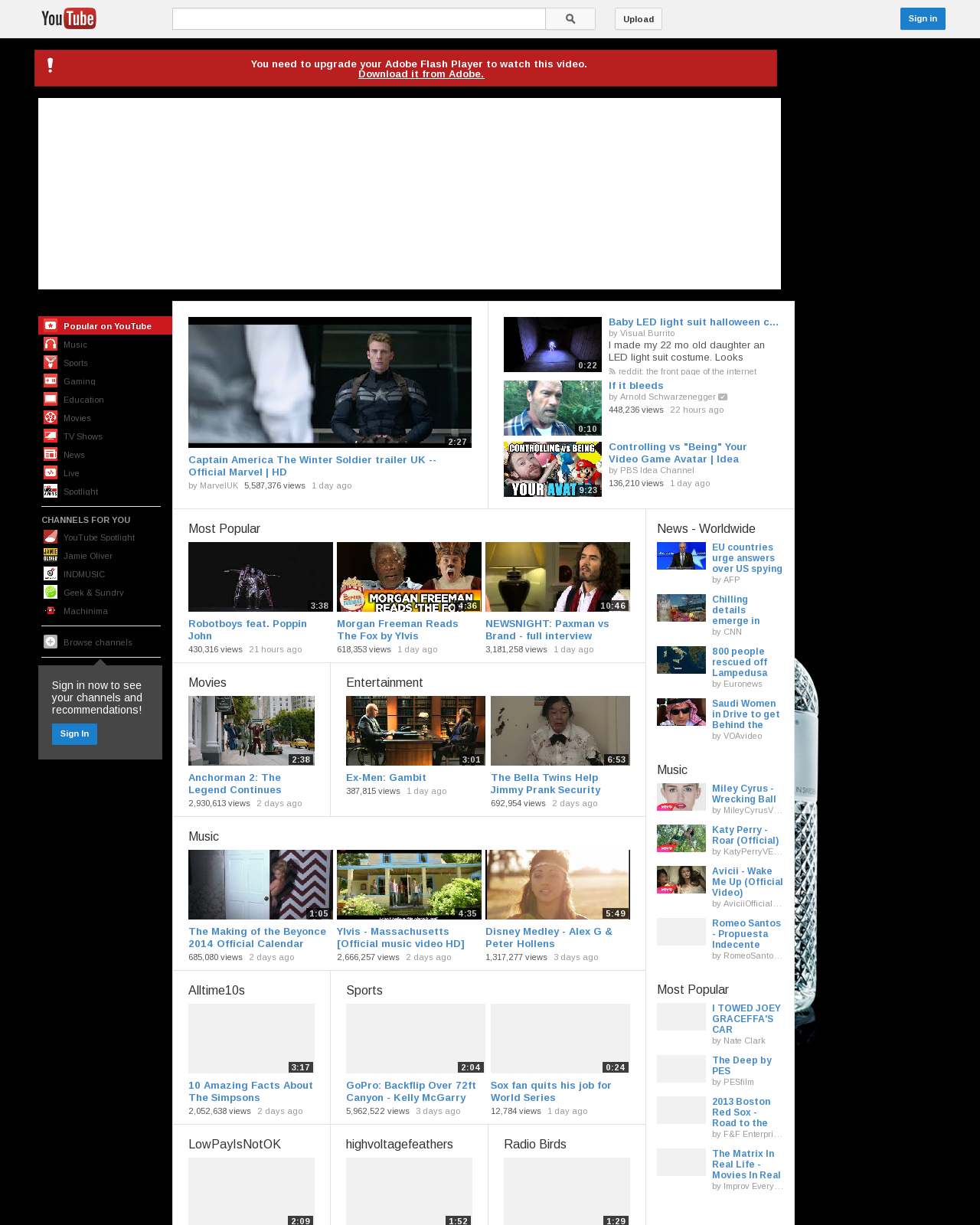Open Katy Perry - Roar link
The image size is (980, 1225).
pos(746,835)
